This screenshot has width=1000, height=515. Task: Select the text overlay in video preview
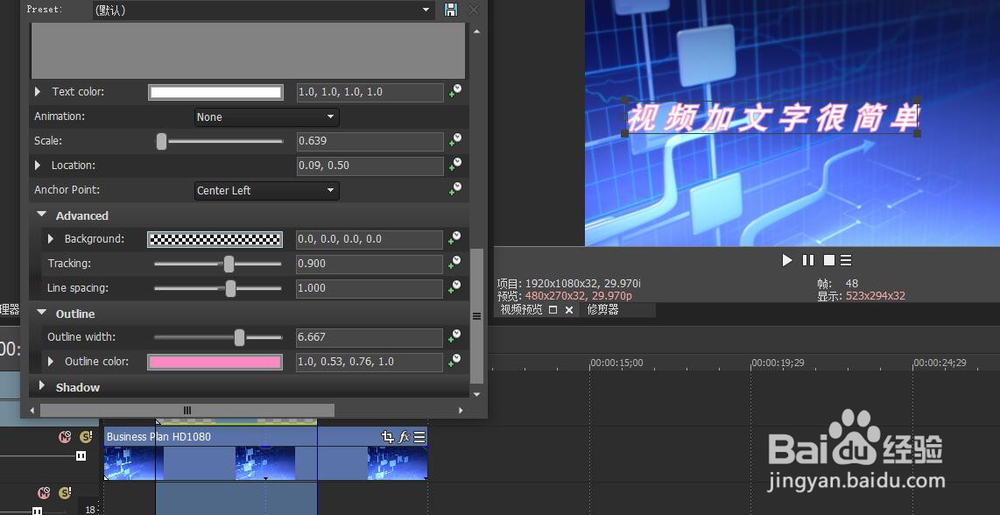772,117
